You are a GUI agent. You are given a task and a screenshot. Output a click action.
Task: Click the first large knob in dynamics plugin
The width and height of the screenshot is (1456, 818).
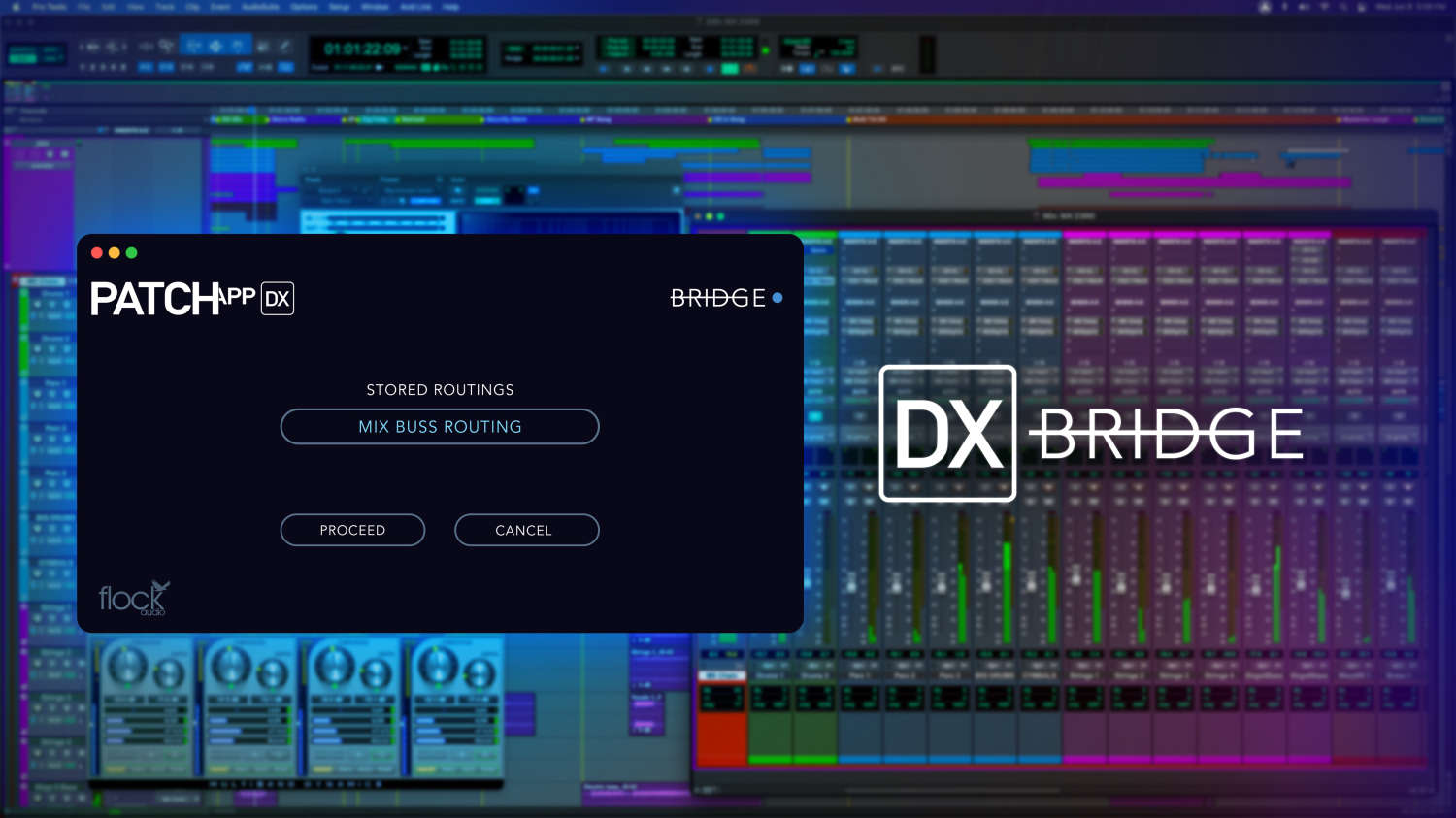click(x=127, y=666)
